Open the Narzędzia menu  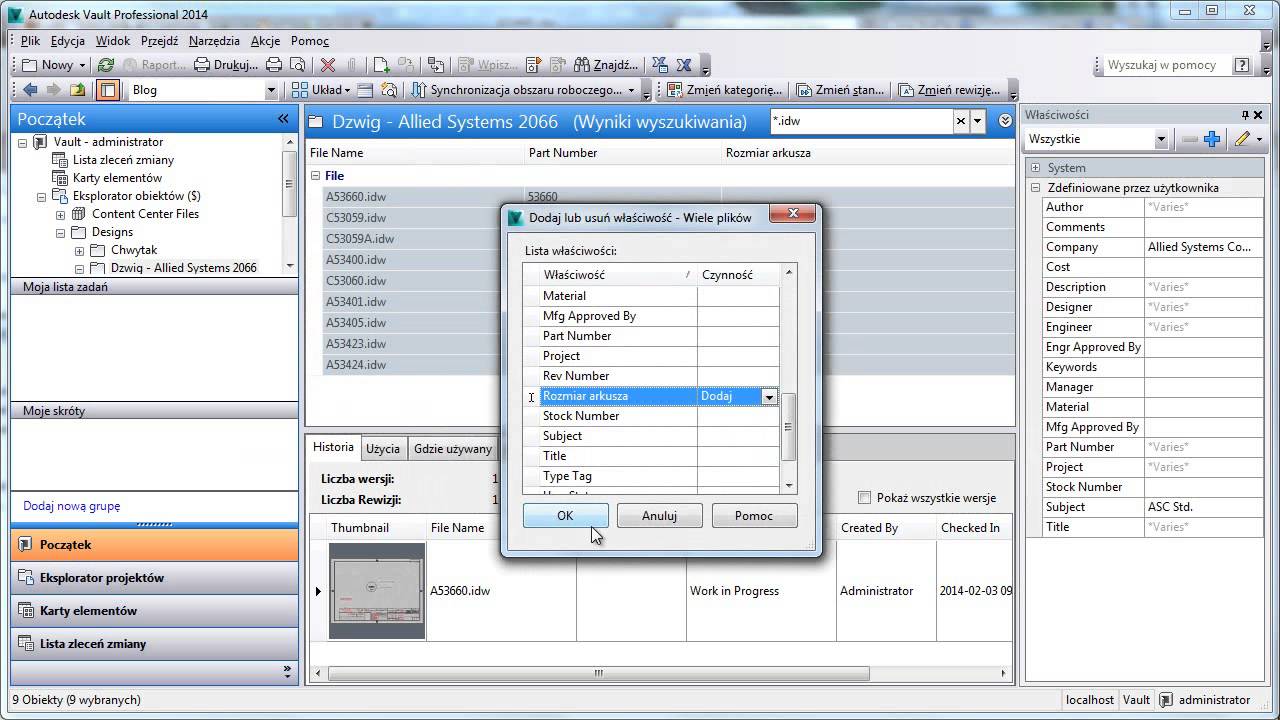(214, 41)
